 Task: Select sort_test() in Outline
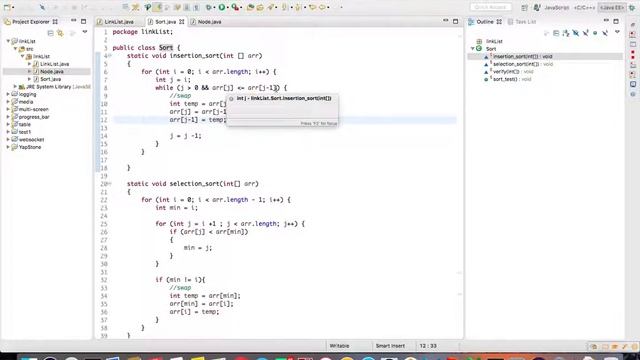pos(511,79)
